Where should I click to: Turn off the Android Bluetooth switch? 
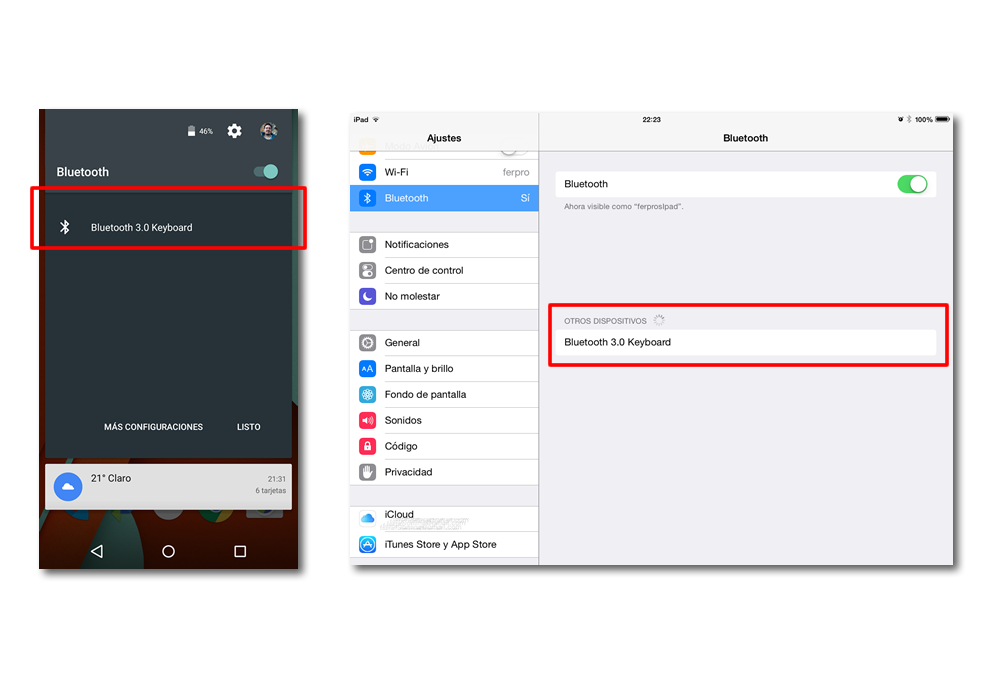(266, 172)
